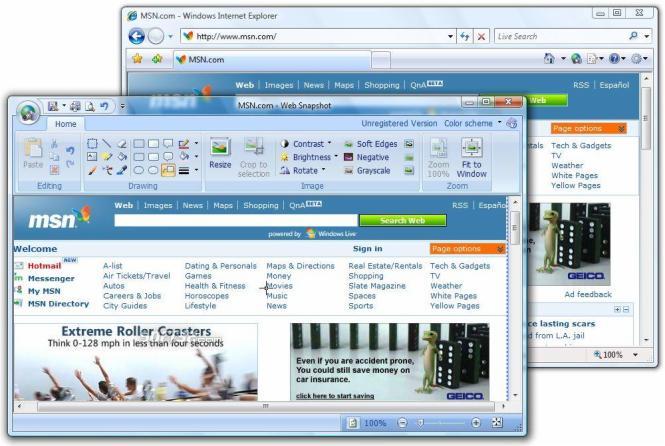Open the customize quick access toolbar dropdown
The height and width of the screenshot is (446, 665).
click(122, 106)
